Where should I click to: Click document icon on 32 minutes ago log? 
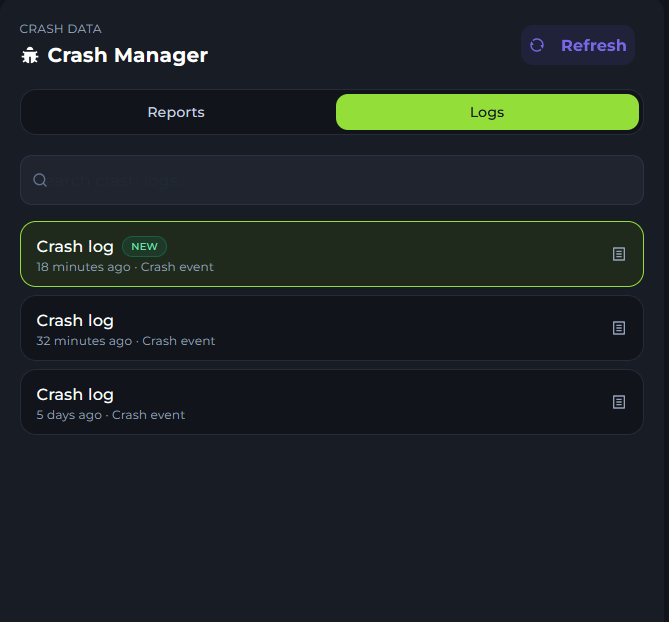coord(619,328)
